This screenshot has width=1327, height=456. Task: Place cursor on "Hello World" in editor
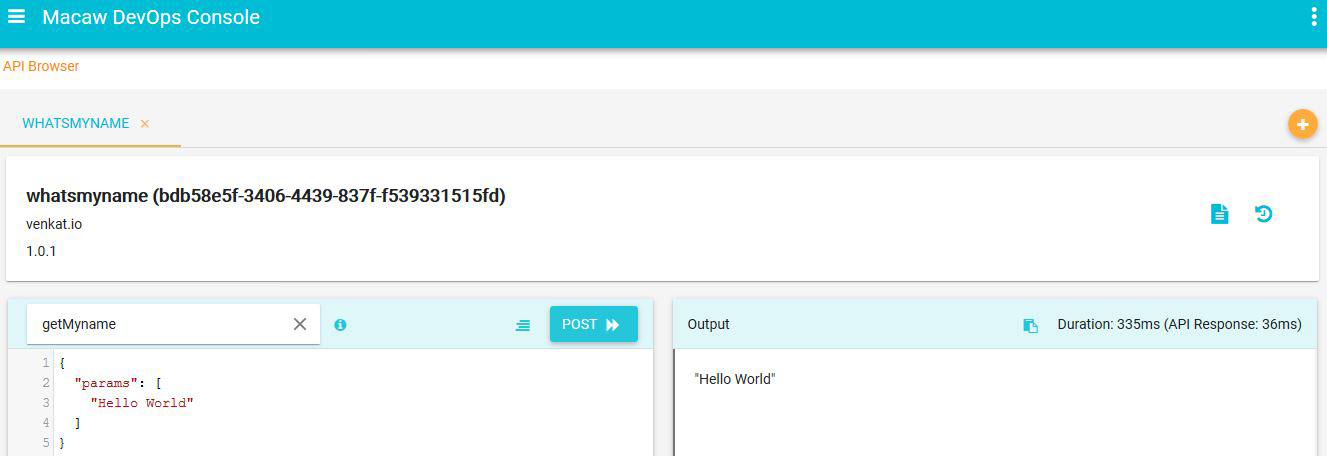click(x=141, y=402)
